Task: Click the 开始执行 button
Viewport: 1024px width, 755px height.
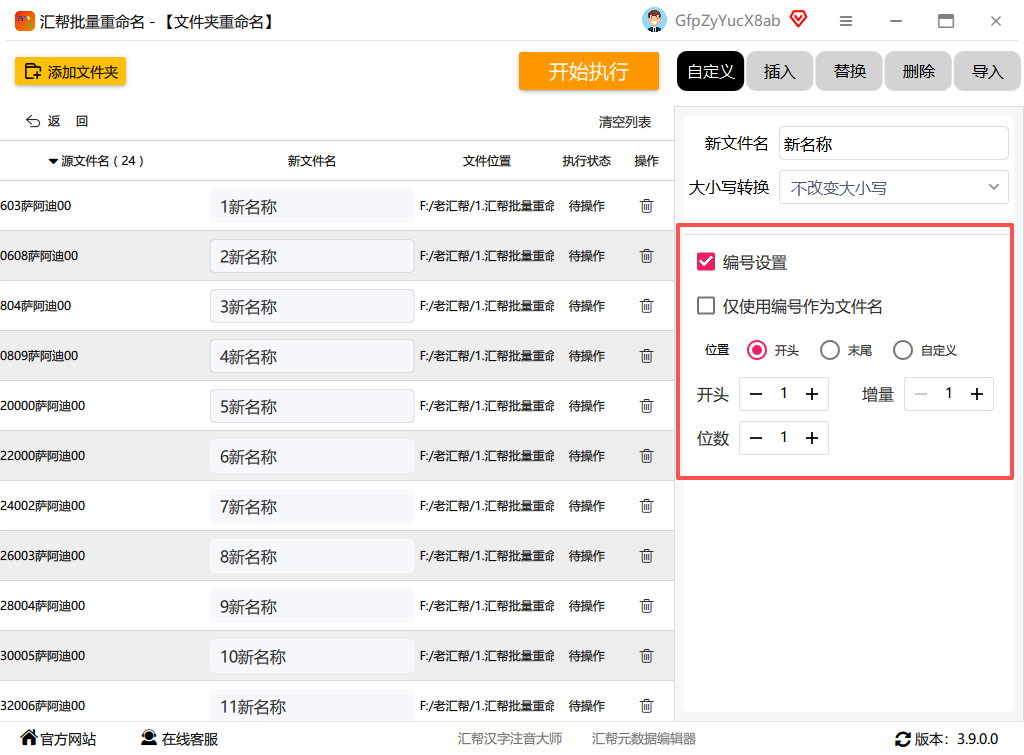Action: click(588, 71)
